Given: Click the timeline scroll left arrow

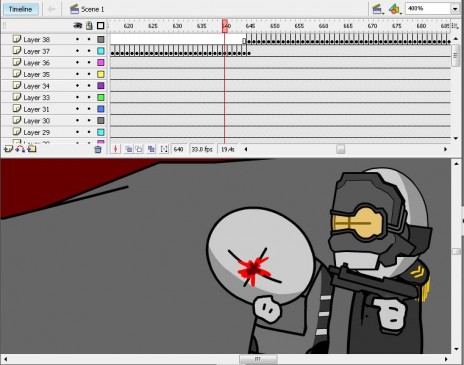Looking at the screenshot, I should click(x=246, y=149).
